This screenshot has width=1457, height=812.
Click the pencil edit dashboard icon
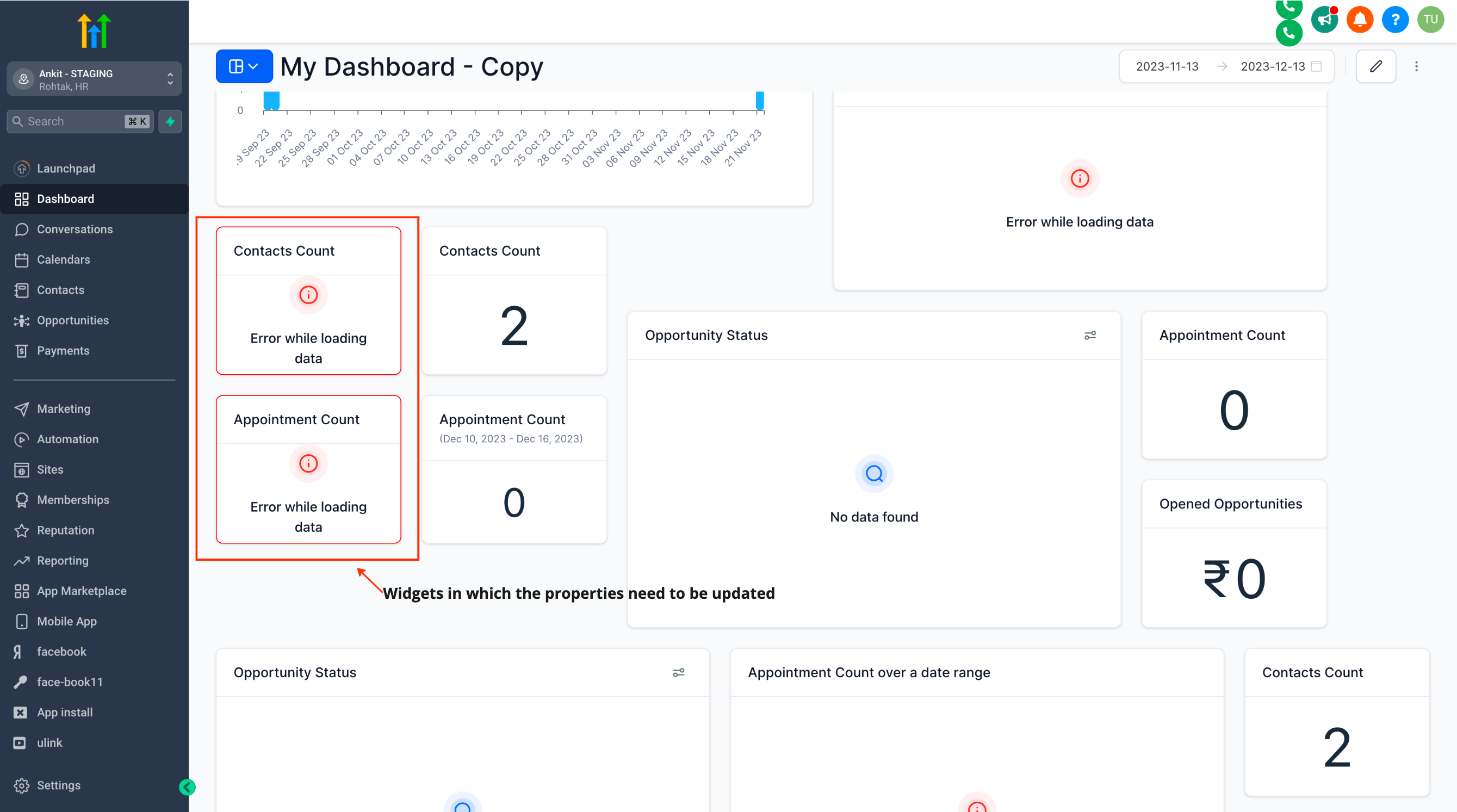coord(1375,66)
